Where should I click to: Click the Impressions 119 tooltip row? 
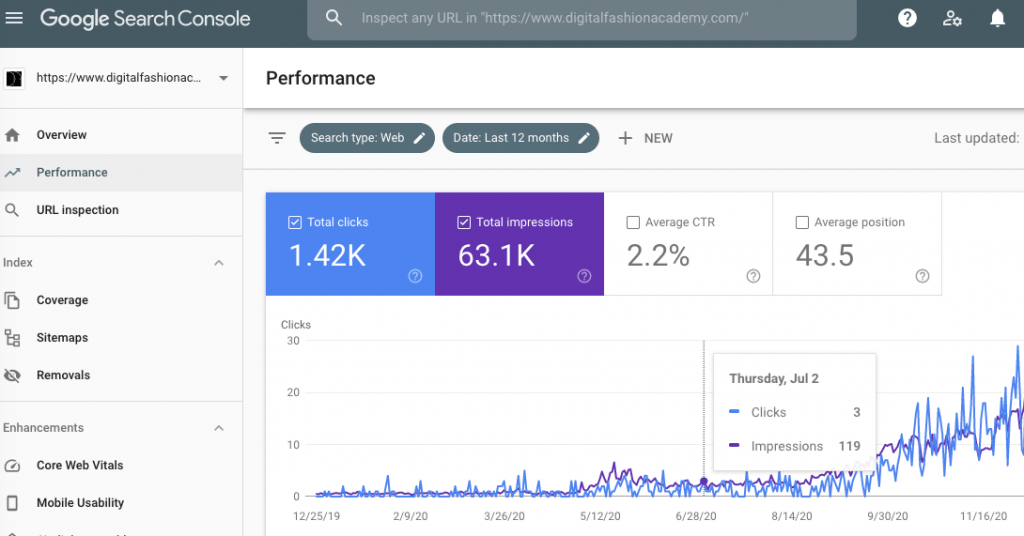tap(794, 446)
